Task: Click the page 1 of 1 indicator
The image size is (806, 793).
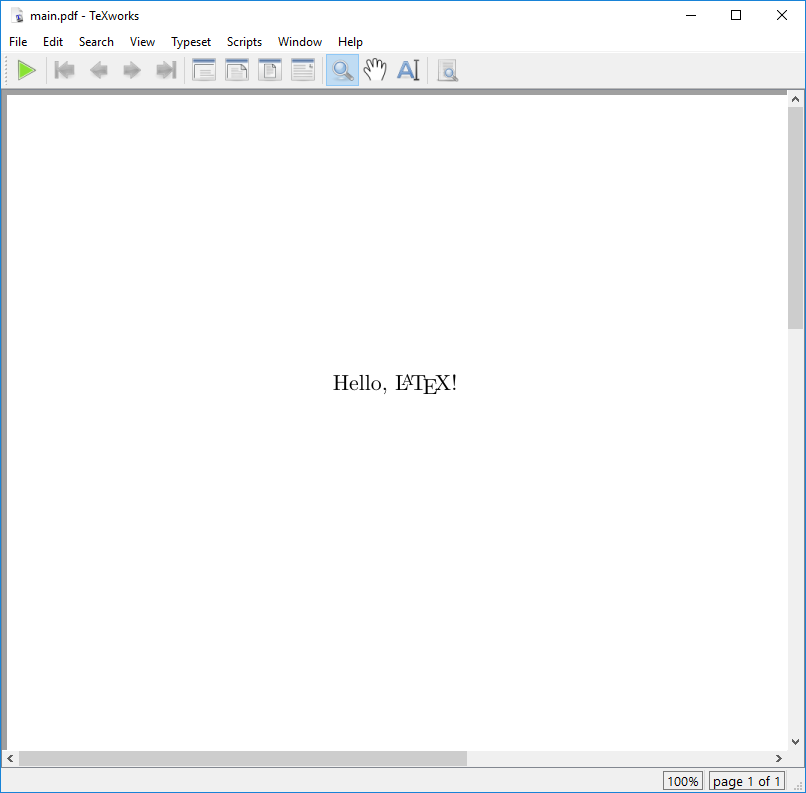Action: coord(746,781)
